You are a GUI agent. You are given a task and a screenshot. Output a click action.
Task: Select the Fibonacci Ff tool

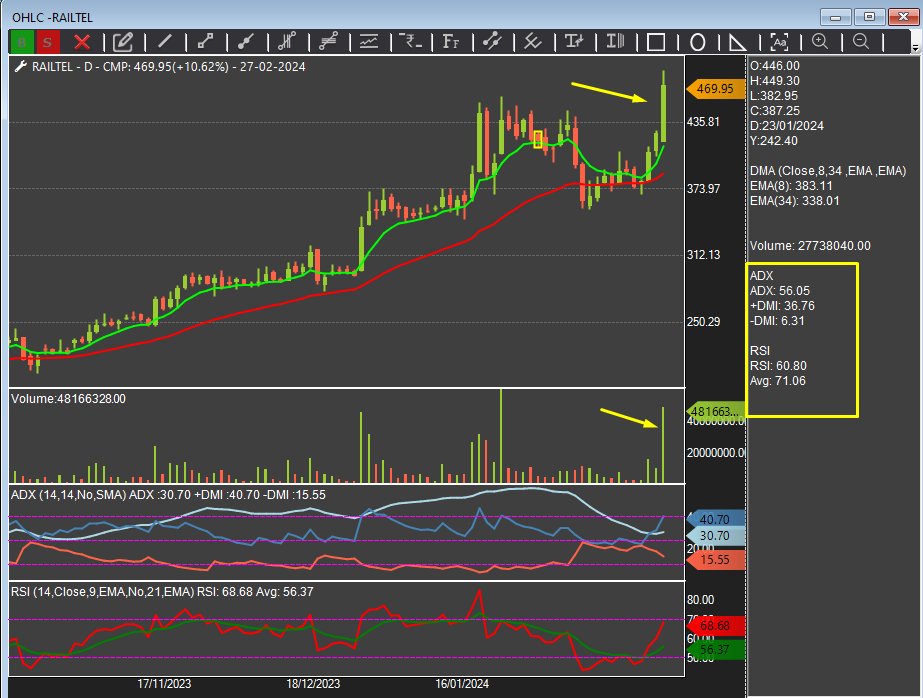[450, 41]
